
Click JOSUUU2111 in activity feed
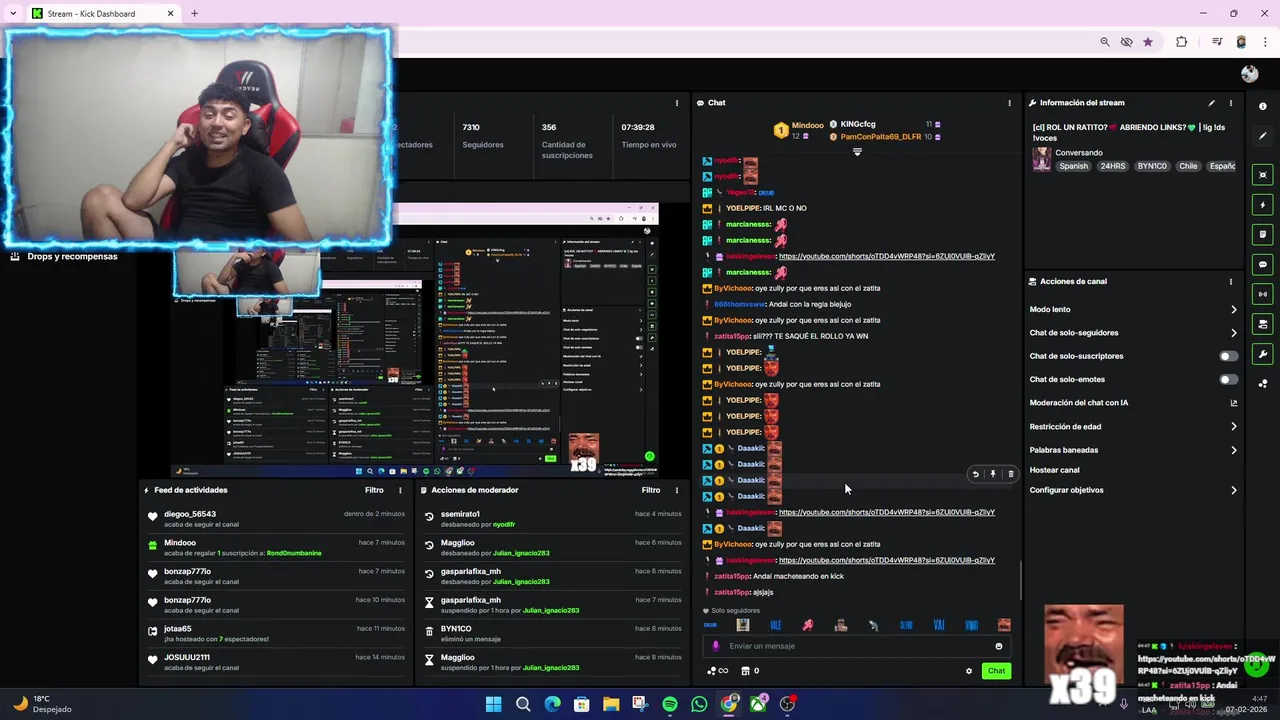(x=187, y=658)
